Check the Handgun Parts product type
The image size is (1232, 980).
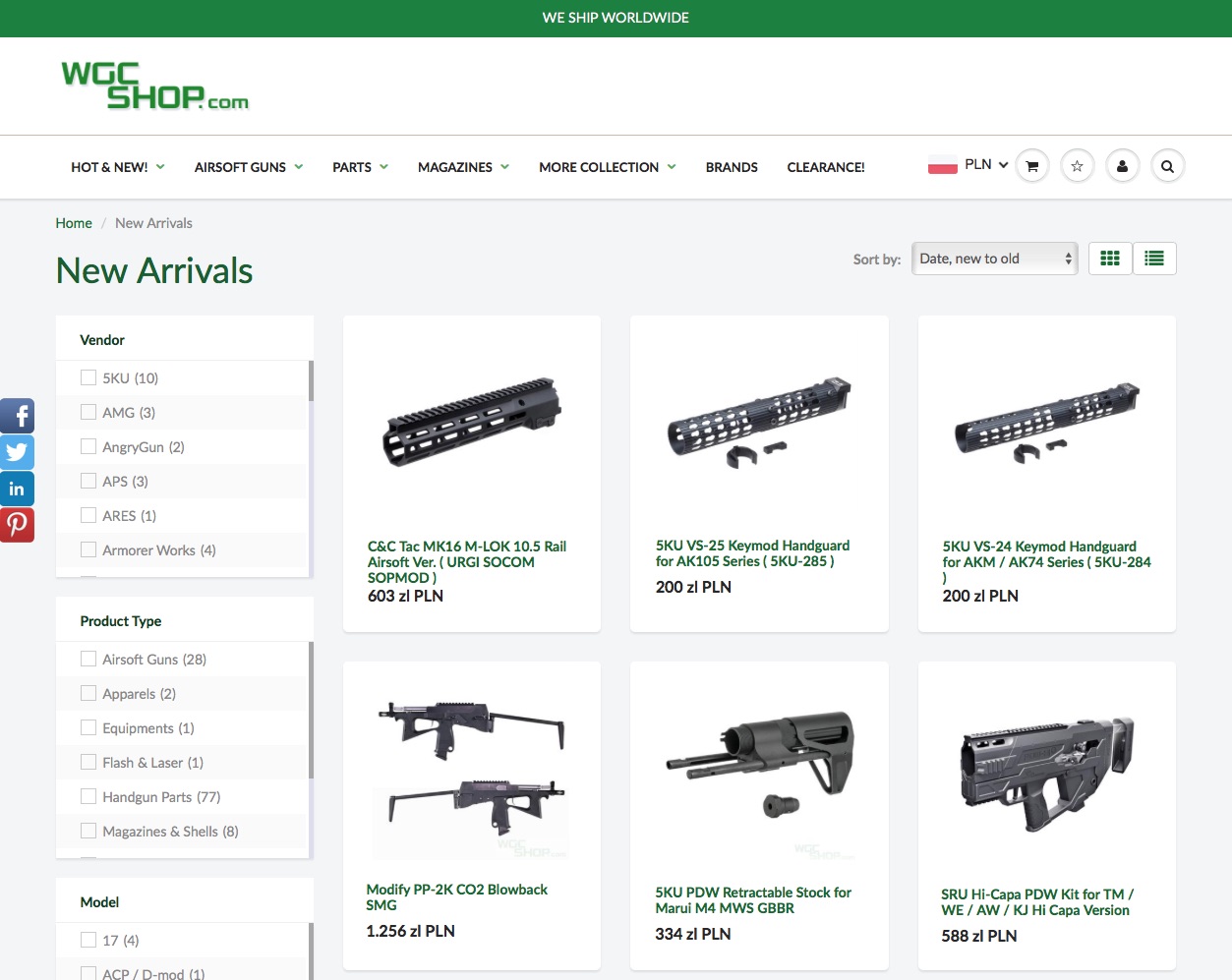tap(88, 796)
